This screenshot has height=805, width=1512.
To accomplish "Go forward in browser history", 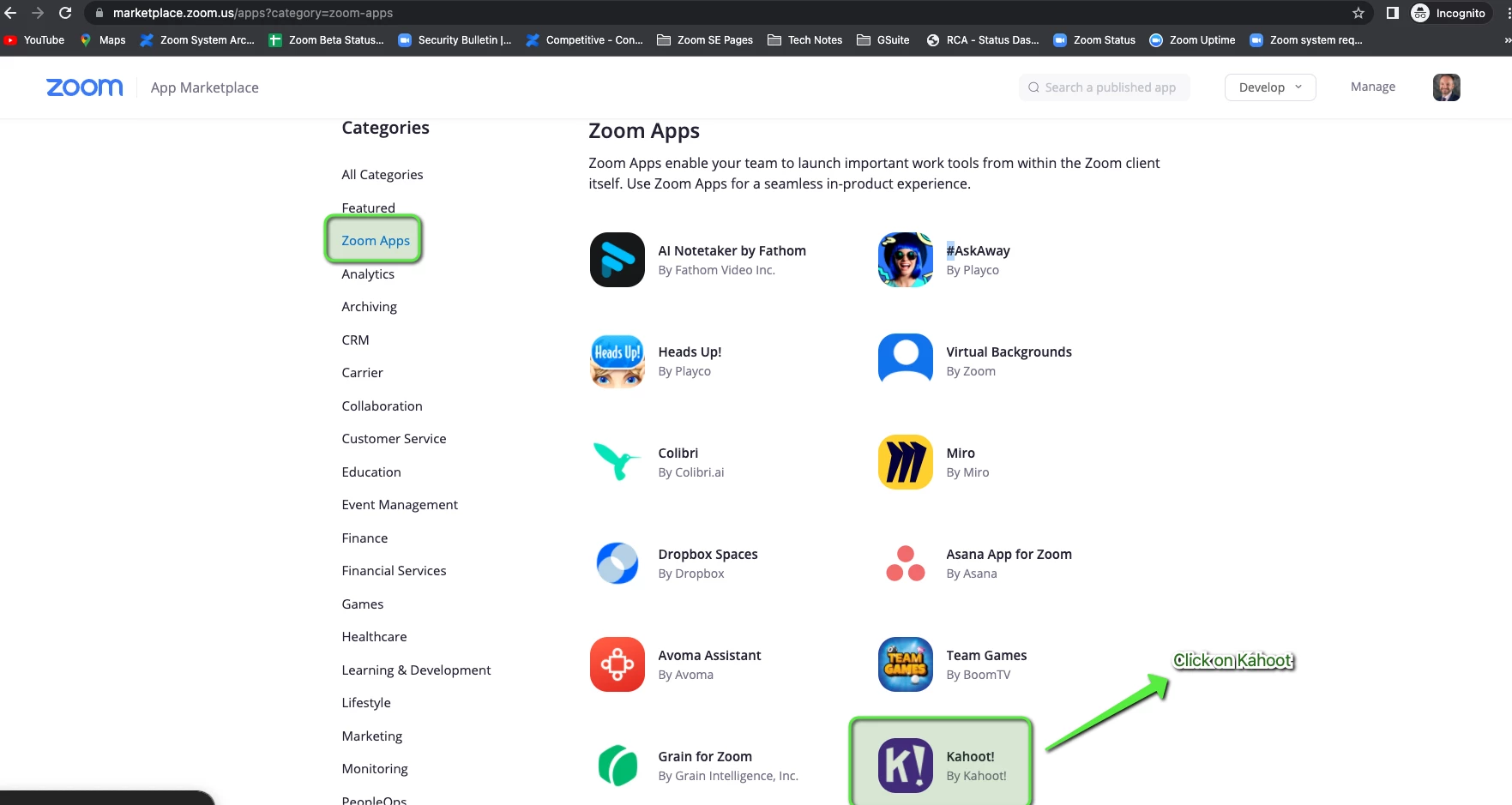I will point(38,13).
